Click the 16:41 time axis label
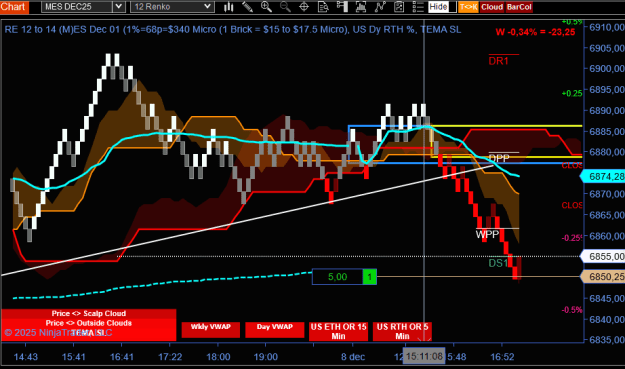 coord(122,357)
